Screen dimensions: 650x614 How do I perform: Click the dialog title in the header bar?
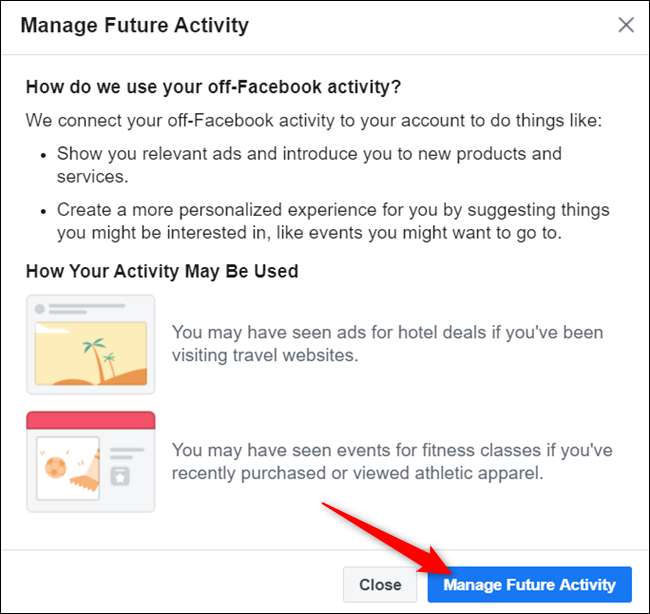(x=135, y=25)
